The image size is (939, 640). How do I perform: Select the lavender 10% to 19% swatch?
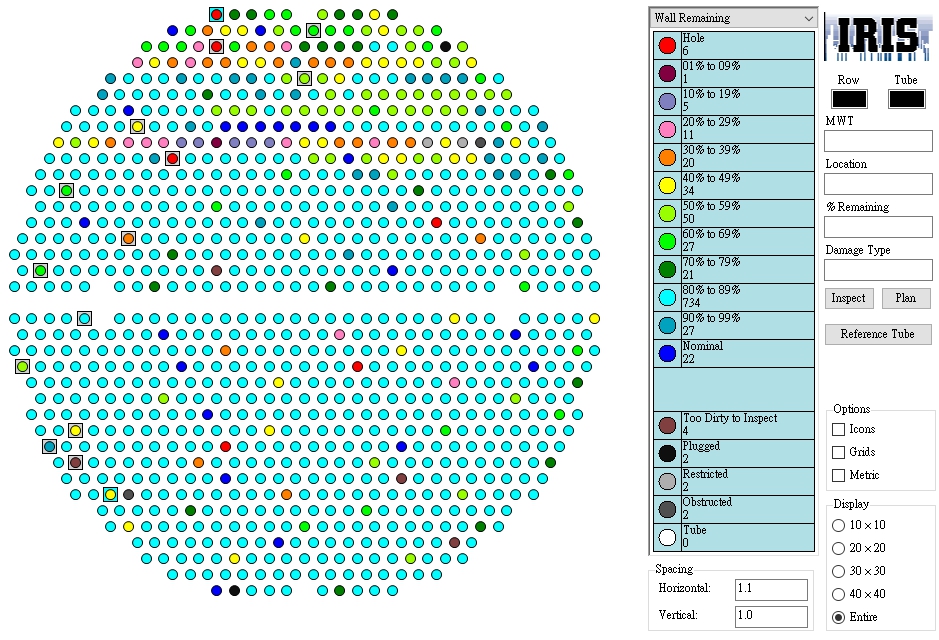[667, 101]
